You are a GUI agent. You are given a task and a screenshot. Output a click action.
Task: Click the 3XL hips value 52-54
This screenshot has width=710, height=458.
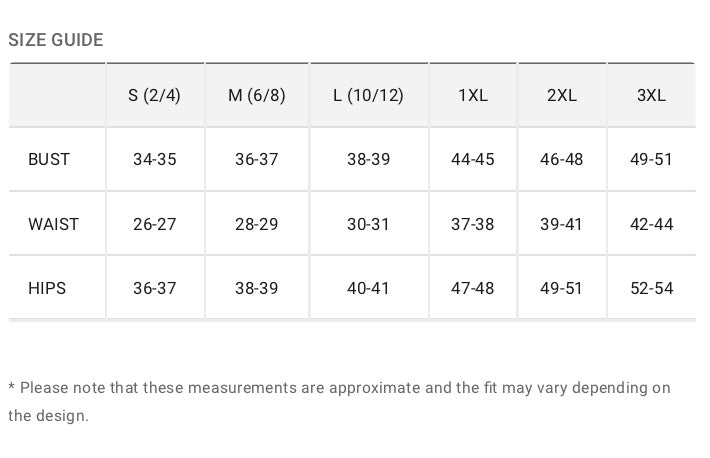coord(651,288)
